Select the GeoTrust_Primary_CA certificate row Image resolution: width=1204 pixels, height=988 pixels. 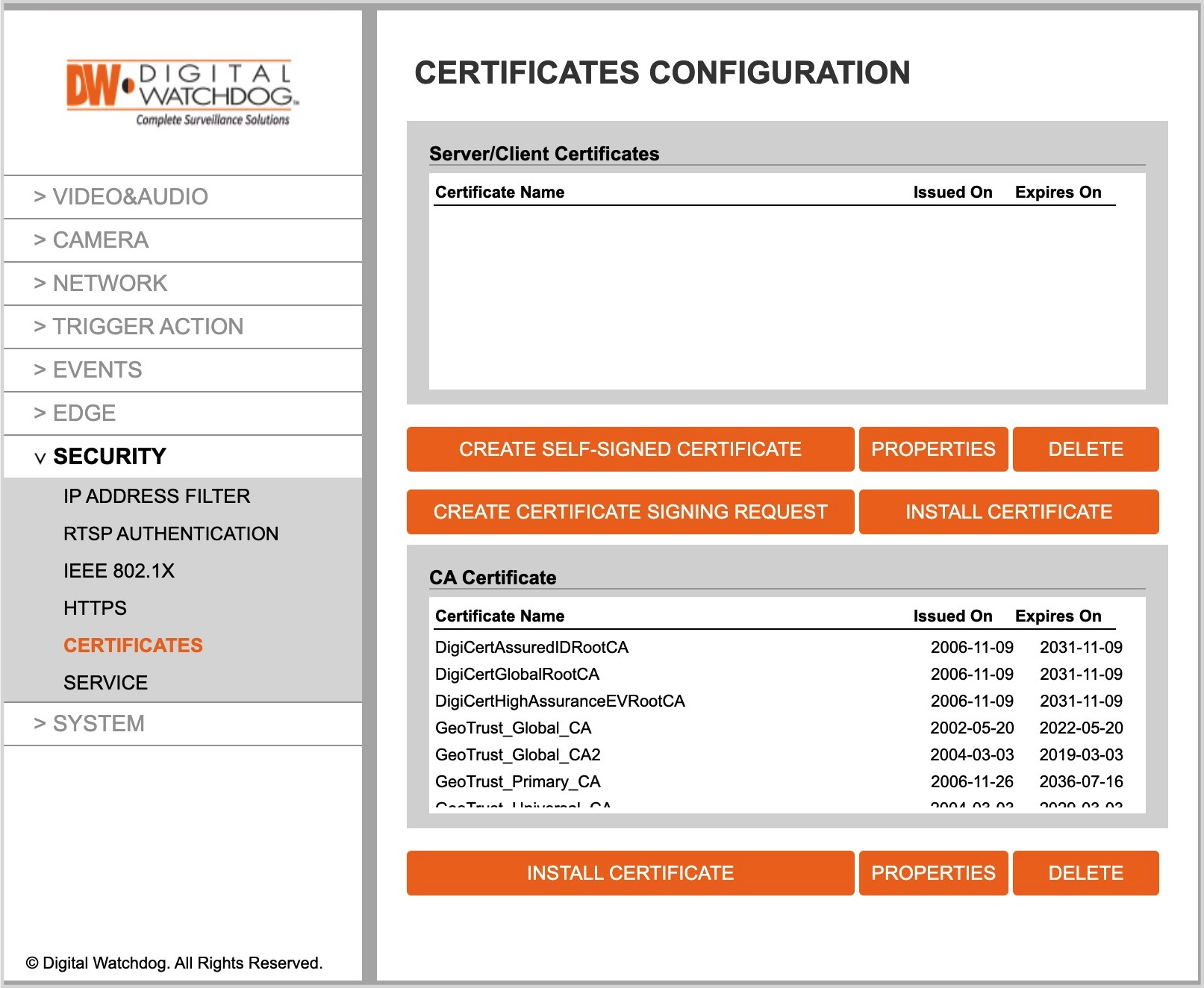tap(779, 782)
